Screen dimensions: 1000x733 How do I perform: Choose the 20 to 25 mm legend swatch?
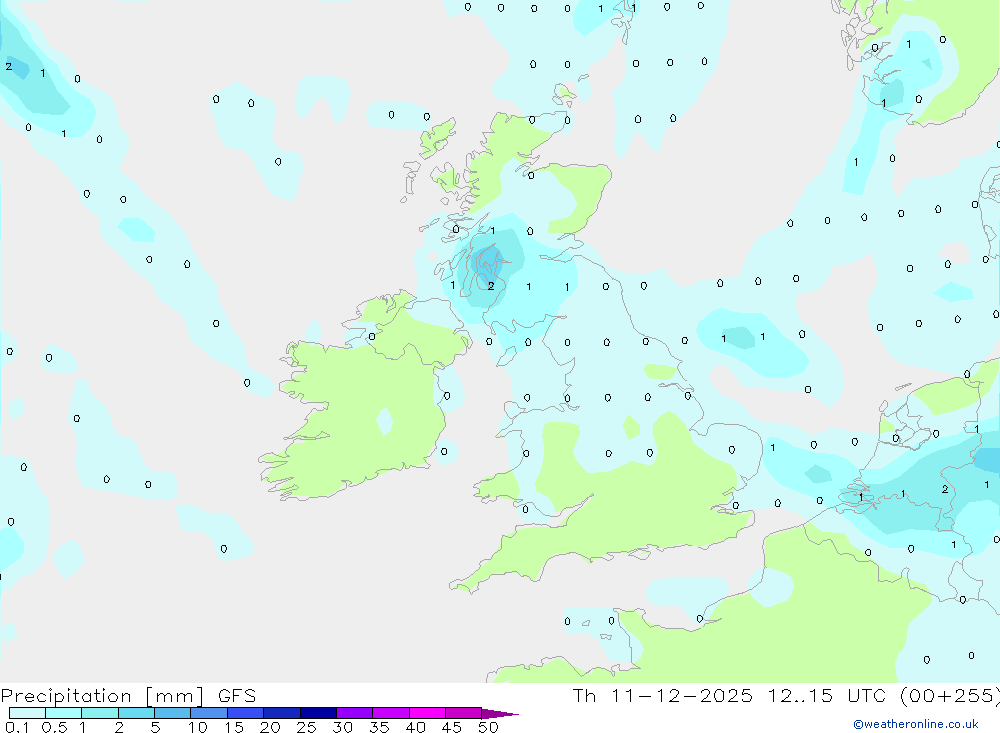(281, 713)
